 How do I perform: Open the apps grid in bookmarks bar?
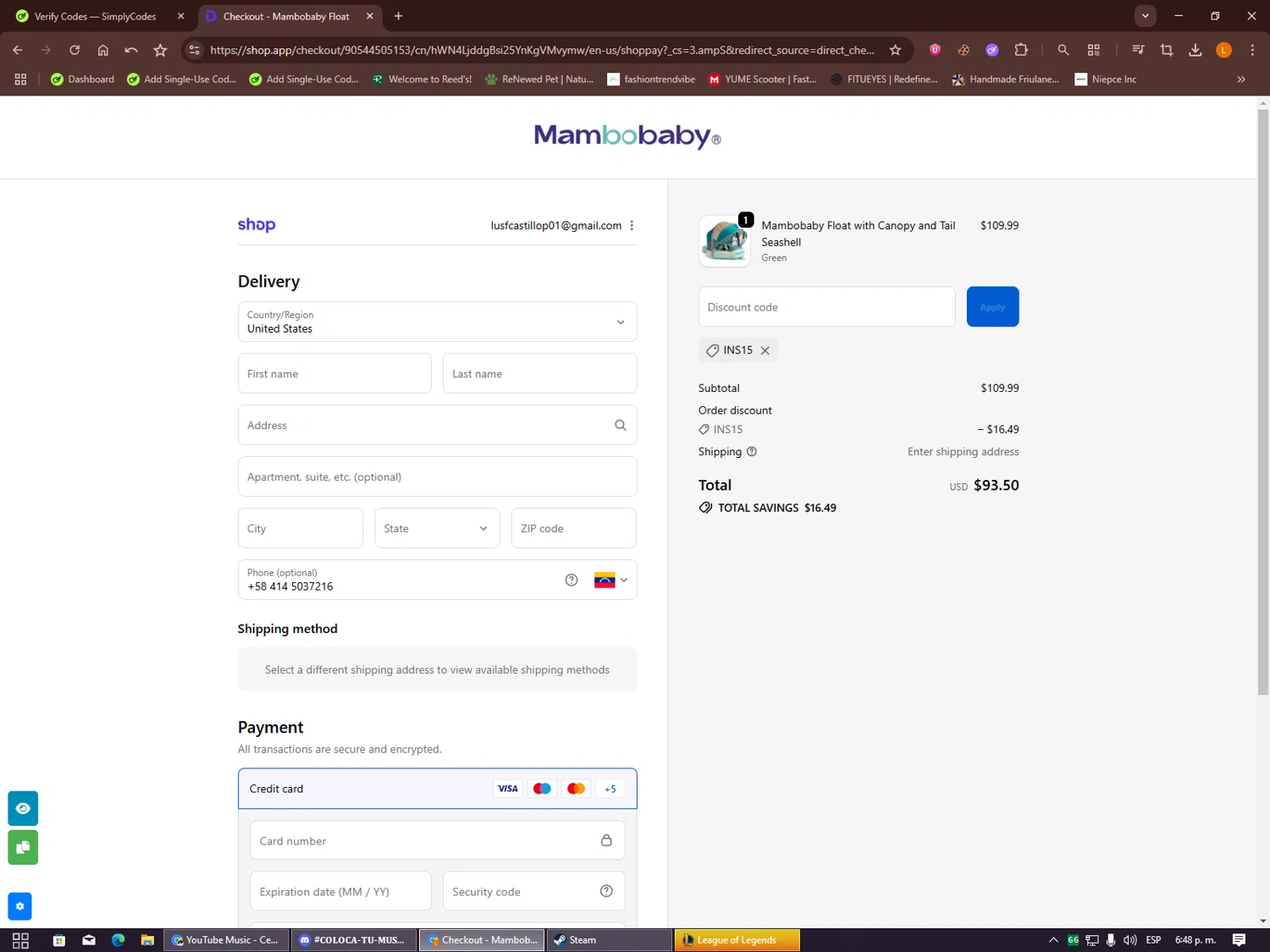coord(20,80)
